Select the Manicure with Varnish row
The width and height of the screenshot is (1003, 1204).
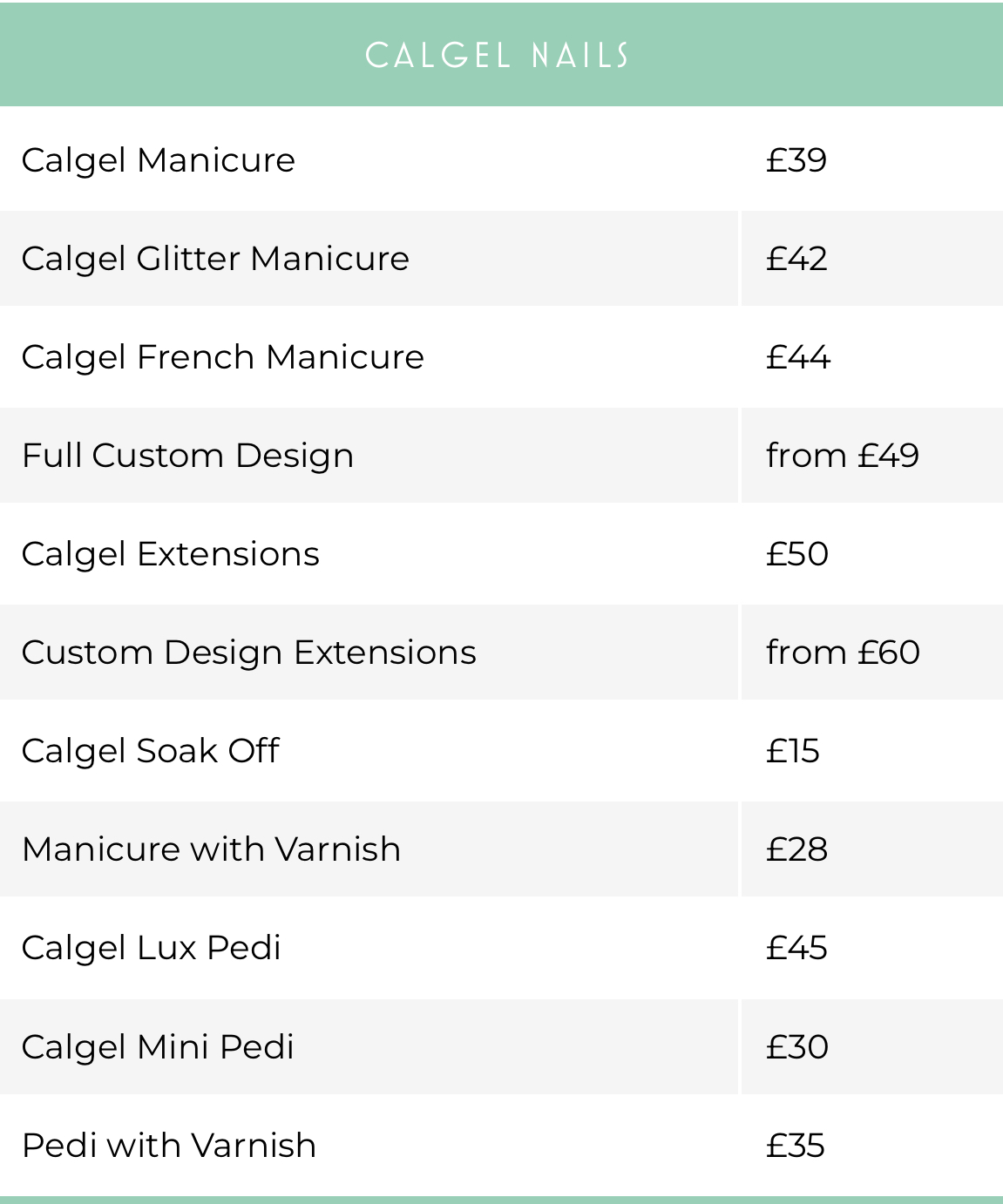[x=501, y=849]
